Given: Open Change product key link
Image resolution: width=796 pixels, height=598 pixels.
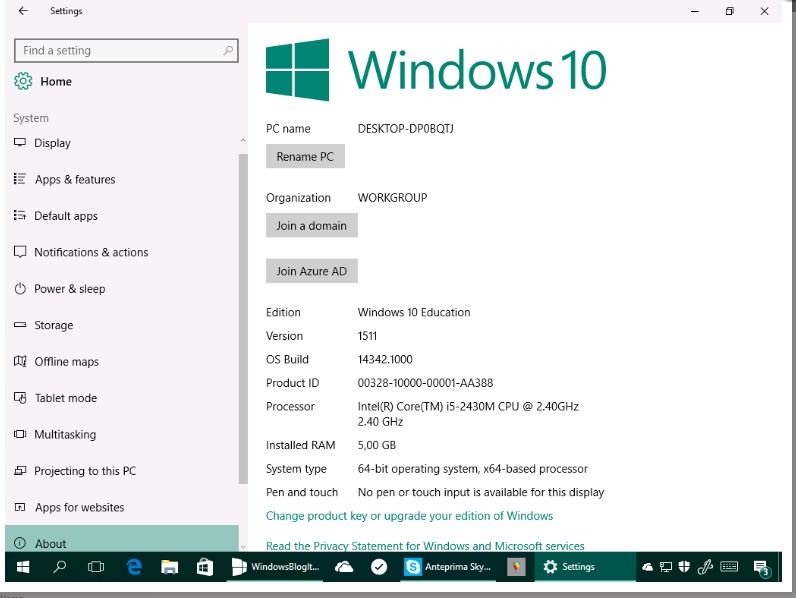Looking at the screenshot, I should [x=409, y=516].
